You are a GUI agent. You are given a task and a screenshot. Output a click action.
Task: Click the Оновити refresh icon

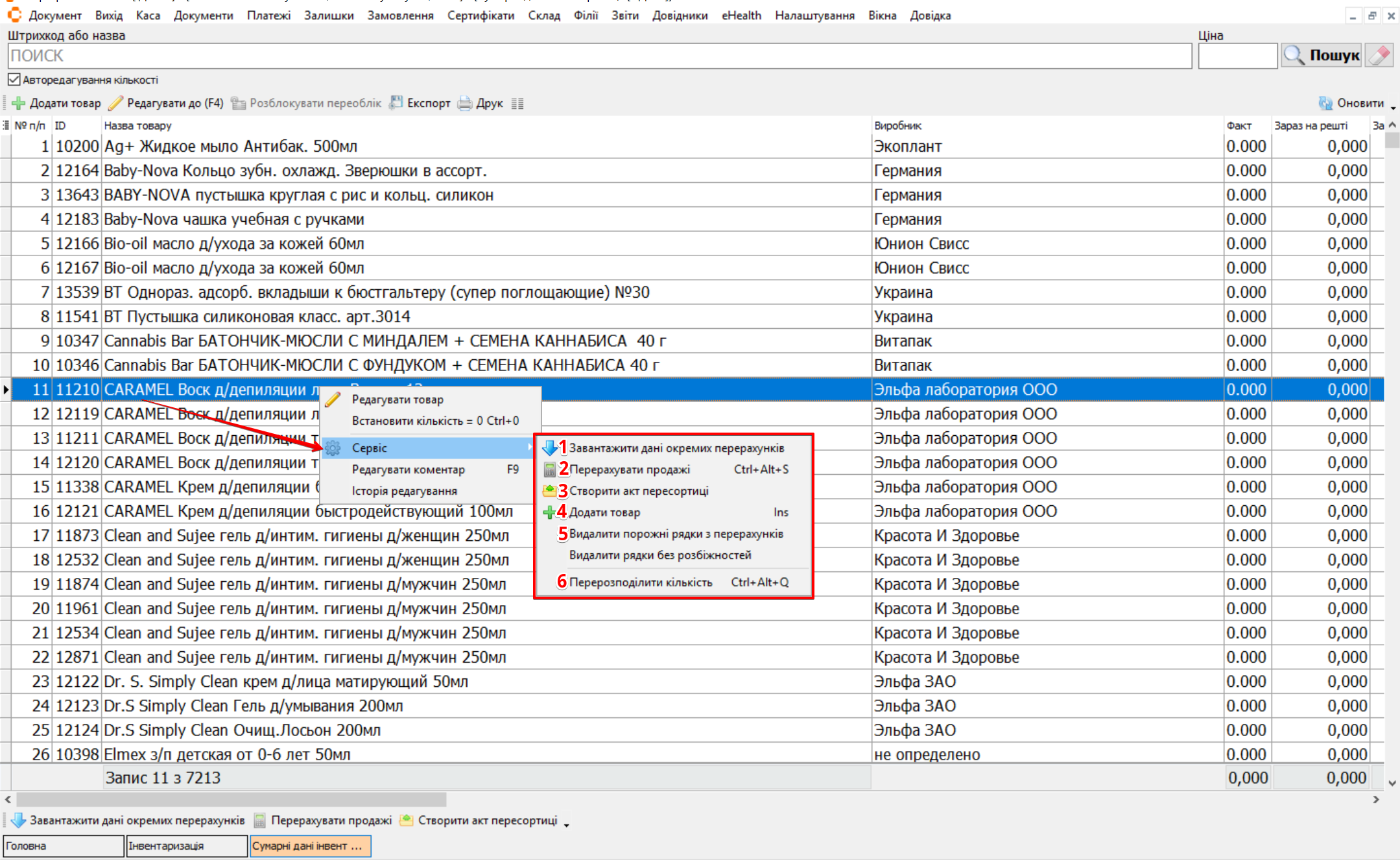pos(1325,103)
